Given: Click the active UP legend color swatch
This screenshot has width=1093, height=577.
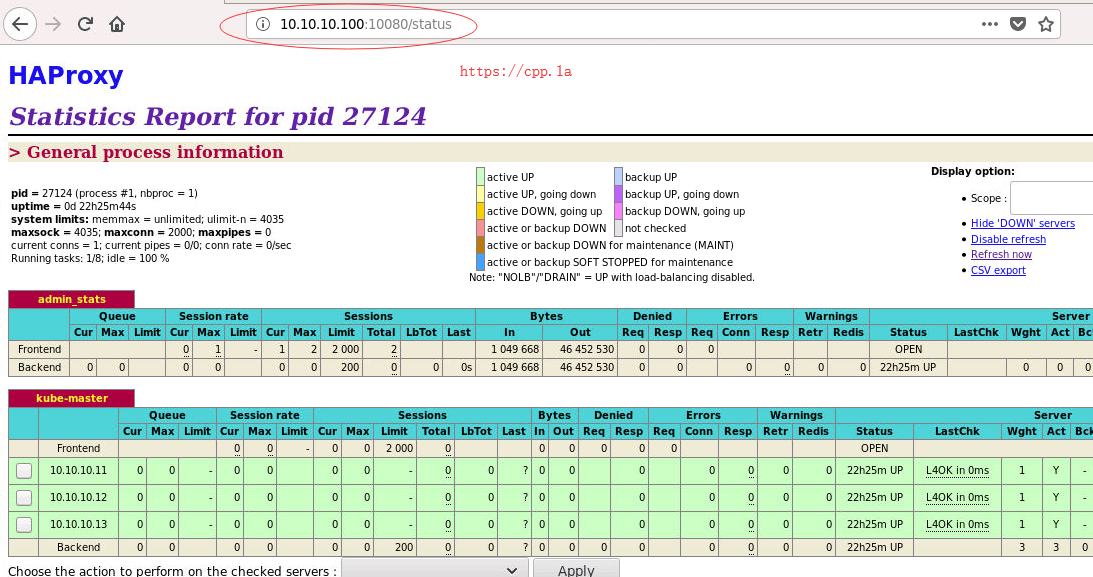Looking at the screenshot, I should [x=480, y=176].
